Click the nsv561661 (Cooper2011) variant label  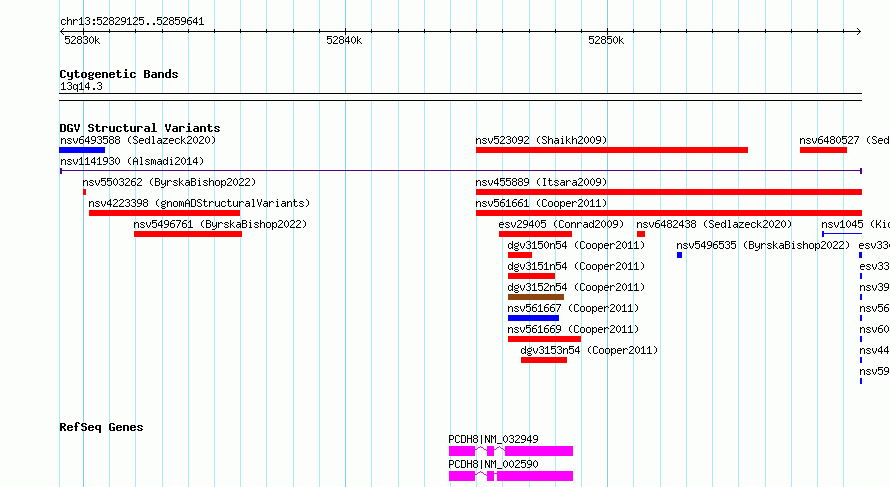click(x=541, y=203)
